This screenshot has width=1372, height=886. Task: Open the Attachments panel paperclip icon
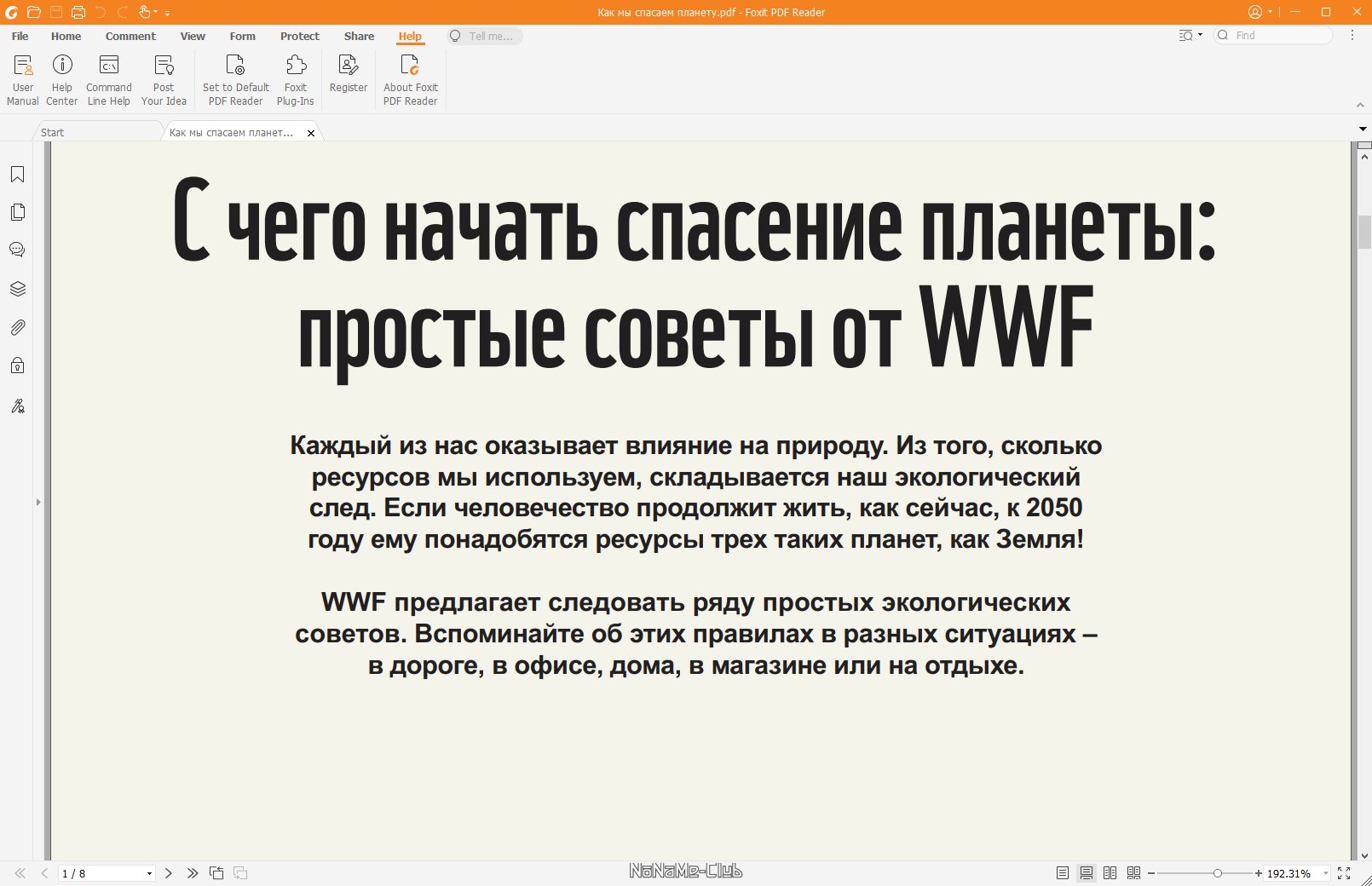coord(17,327)
